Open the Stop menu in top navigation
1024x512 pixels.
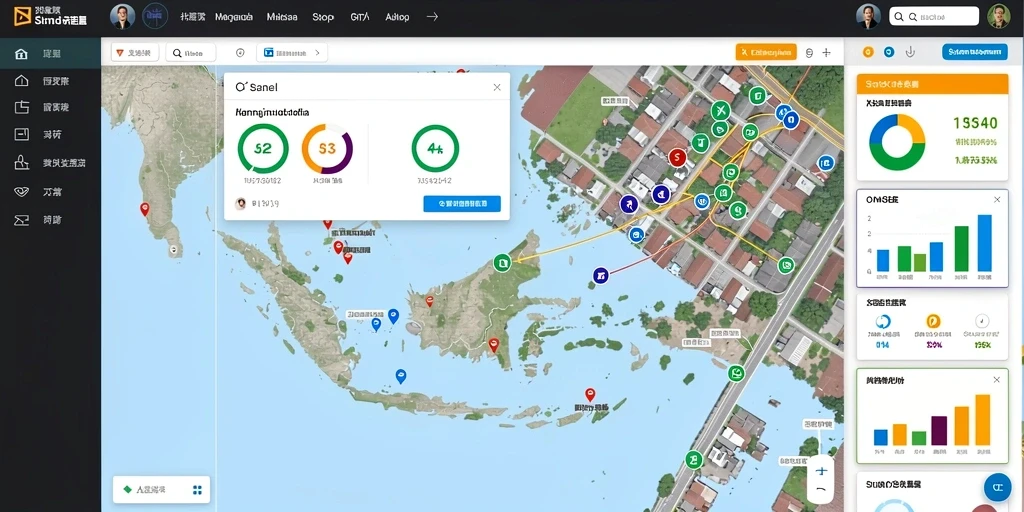pos(323,17)
